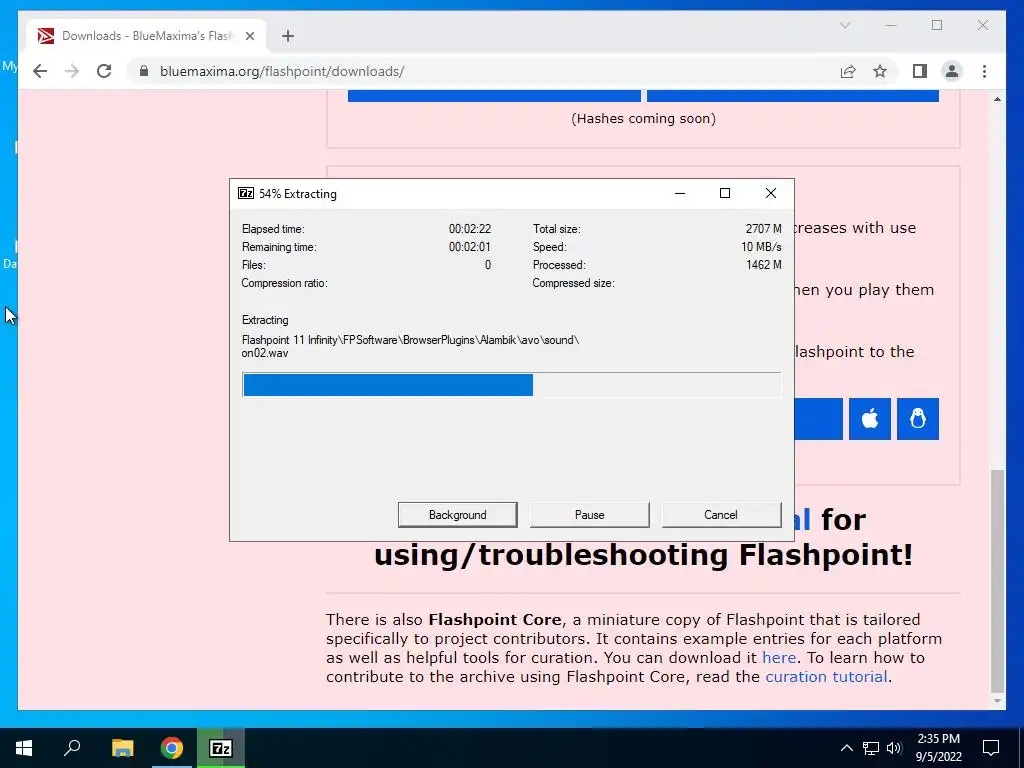Open Chrome's three-dot menu

click(x=984, y=71)
